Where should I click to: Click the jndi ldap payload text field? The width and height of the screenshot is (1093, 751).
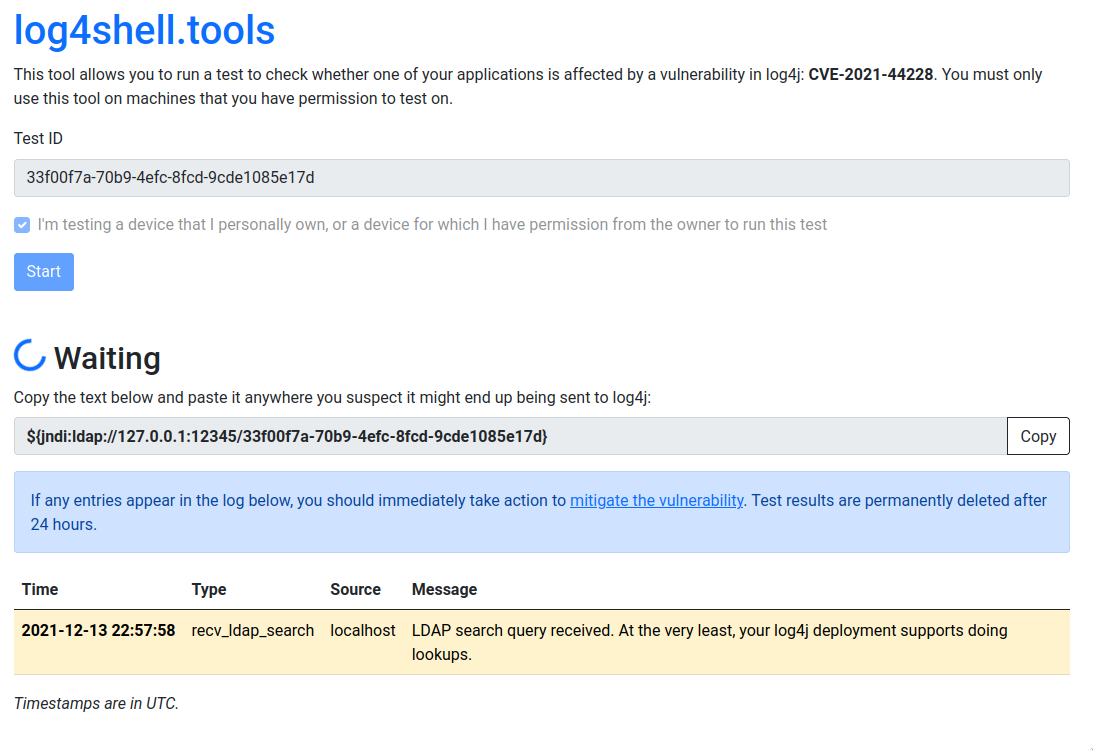coord(509,436)
